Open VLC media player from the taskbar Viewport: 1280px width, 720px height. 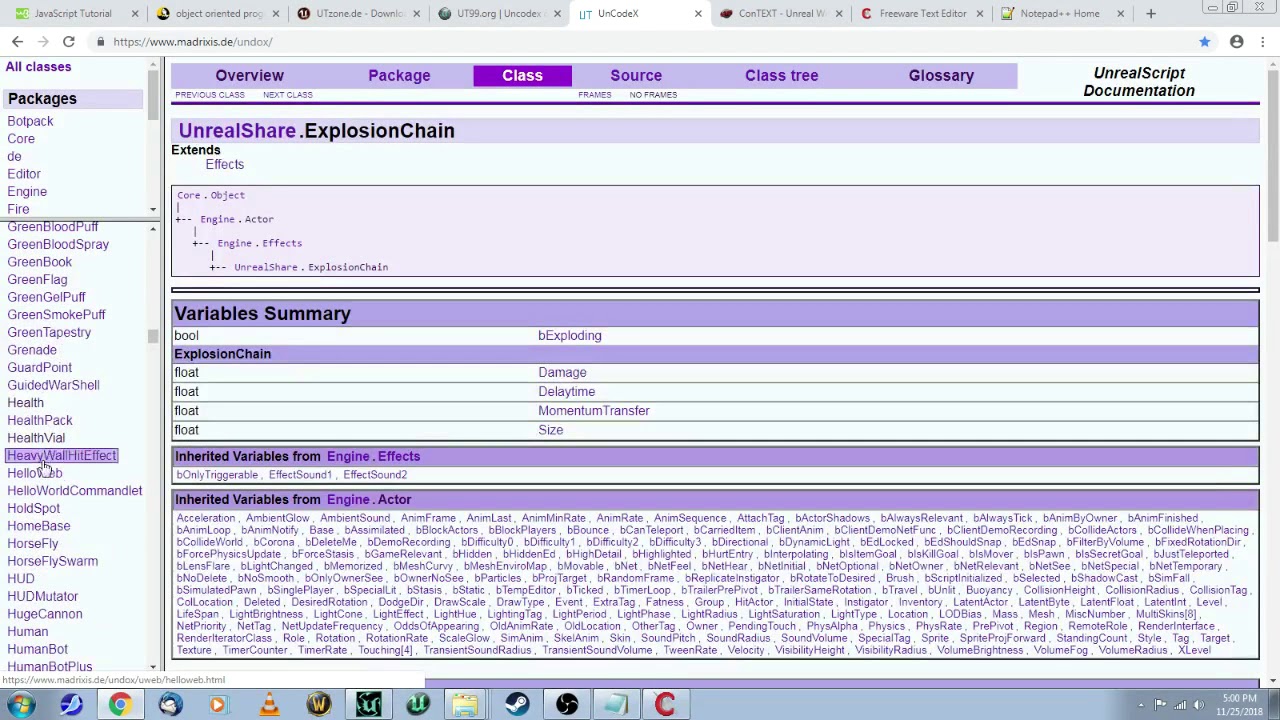269,705
